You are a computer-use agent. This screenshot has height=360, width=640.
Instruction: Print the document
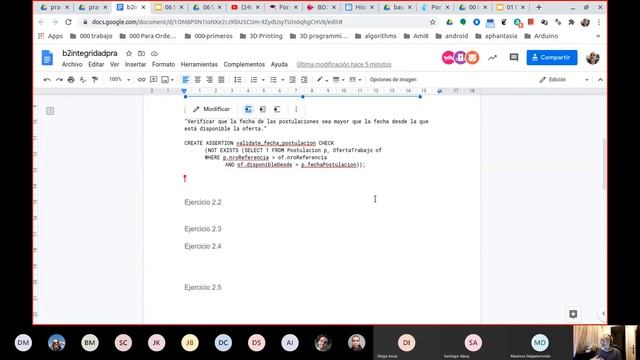[71, 80]
